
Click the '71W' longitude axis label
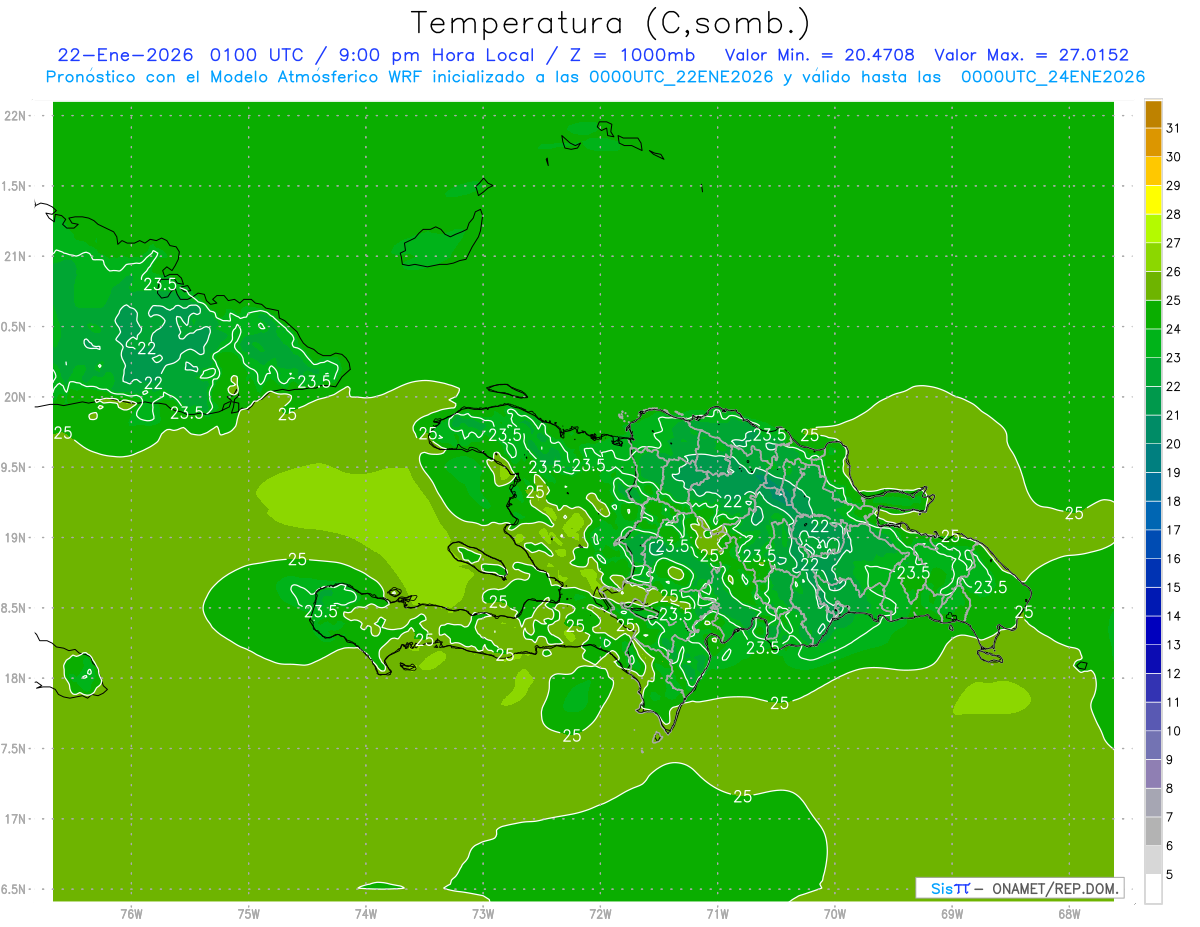[717, 913]
